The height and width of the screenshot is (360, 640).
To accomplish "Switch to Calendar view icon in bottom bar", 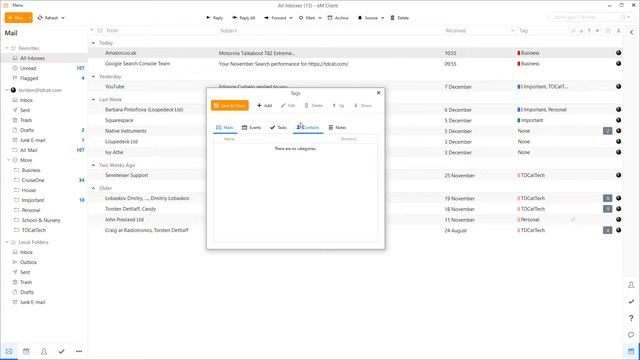I will (26, 351).
